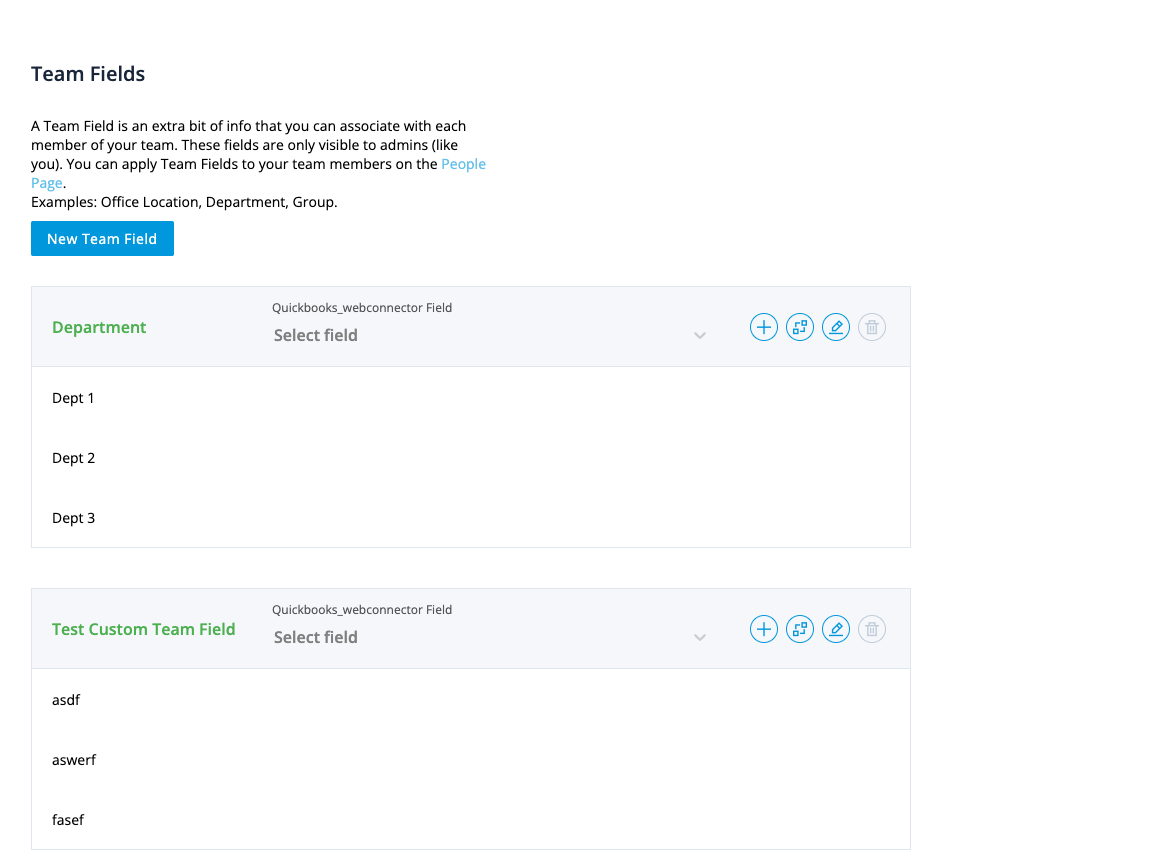Choose the fasef option row
The height and width of the screenshot is (850, 1150).
pos(68,820)
